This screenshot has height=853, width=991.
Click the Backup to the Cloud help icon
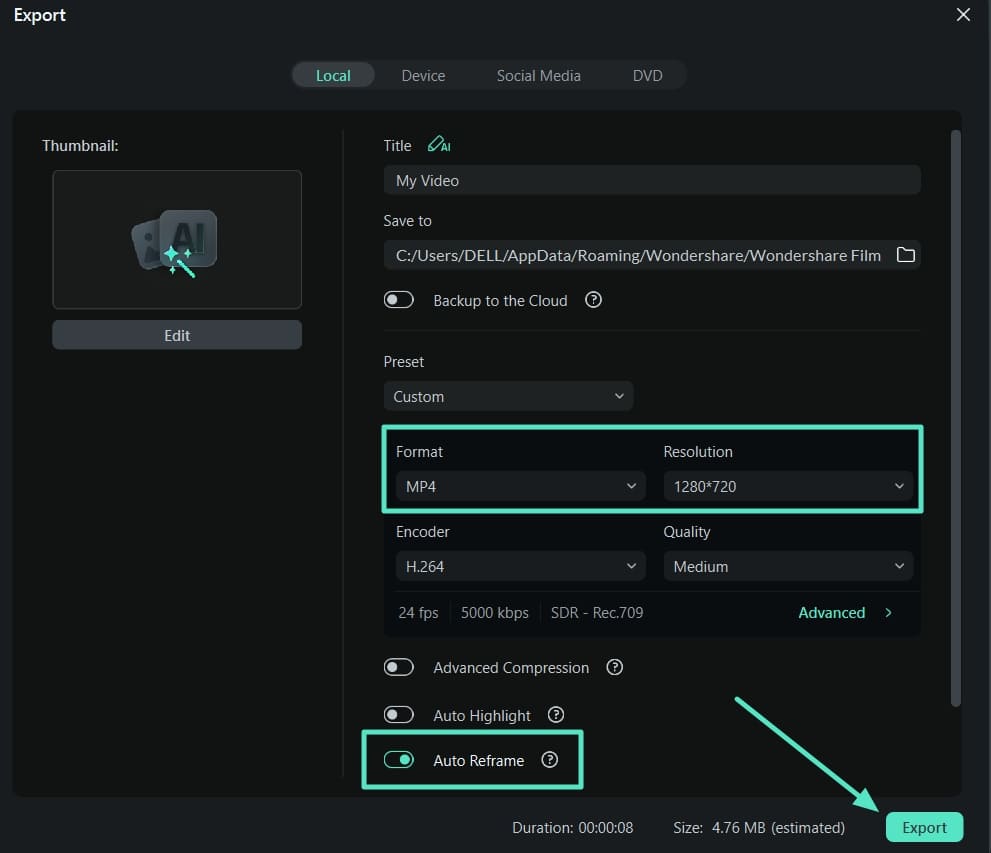593,300
